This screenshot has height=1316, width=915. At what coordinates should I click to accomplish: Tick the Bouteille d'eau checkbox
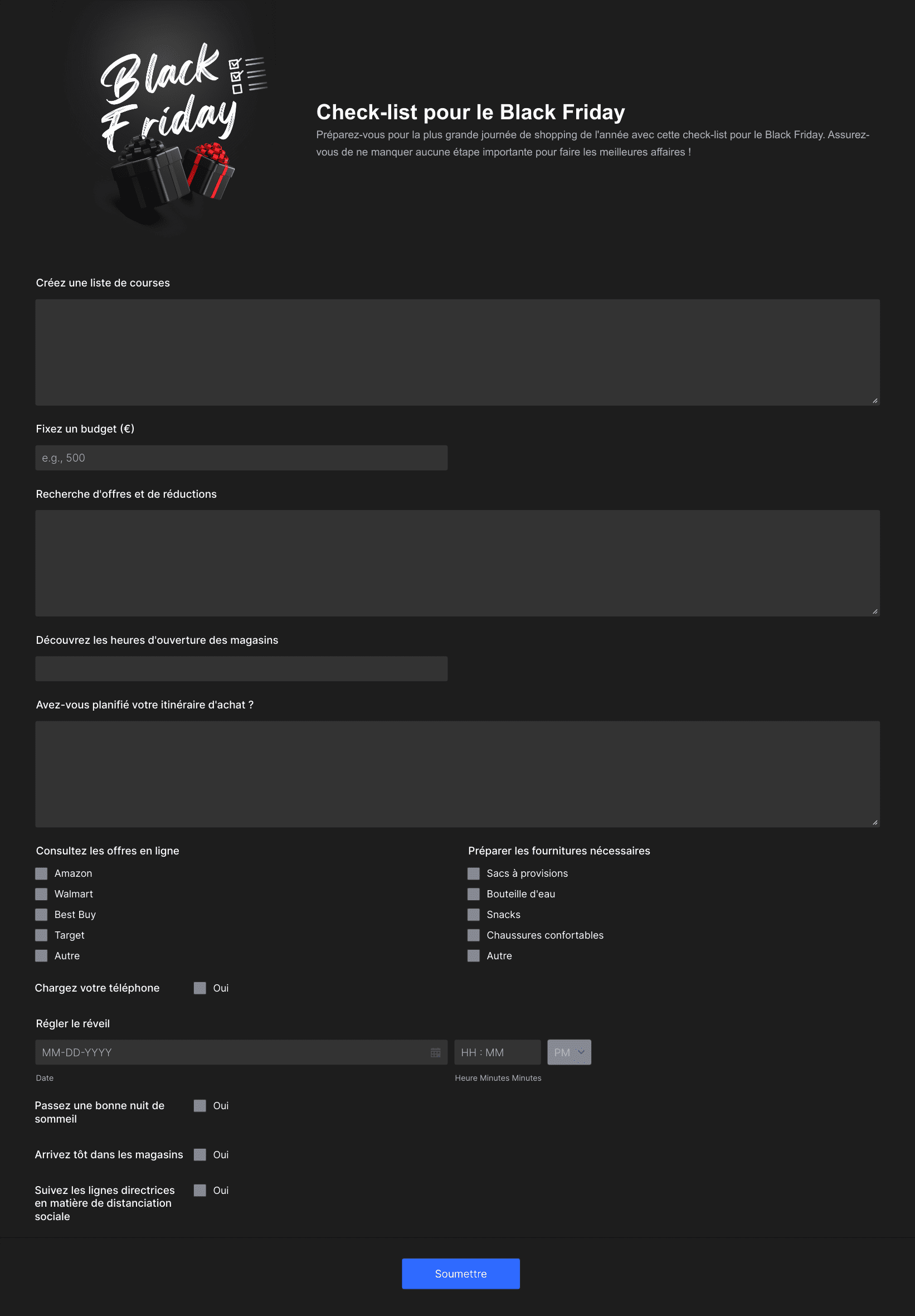(x=473, y=893)
